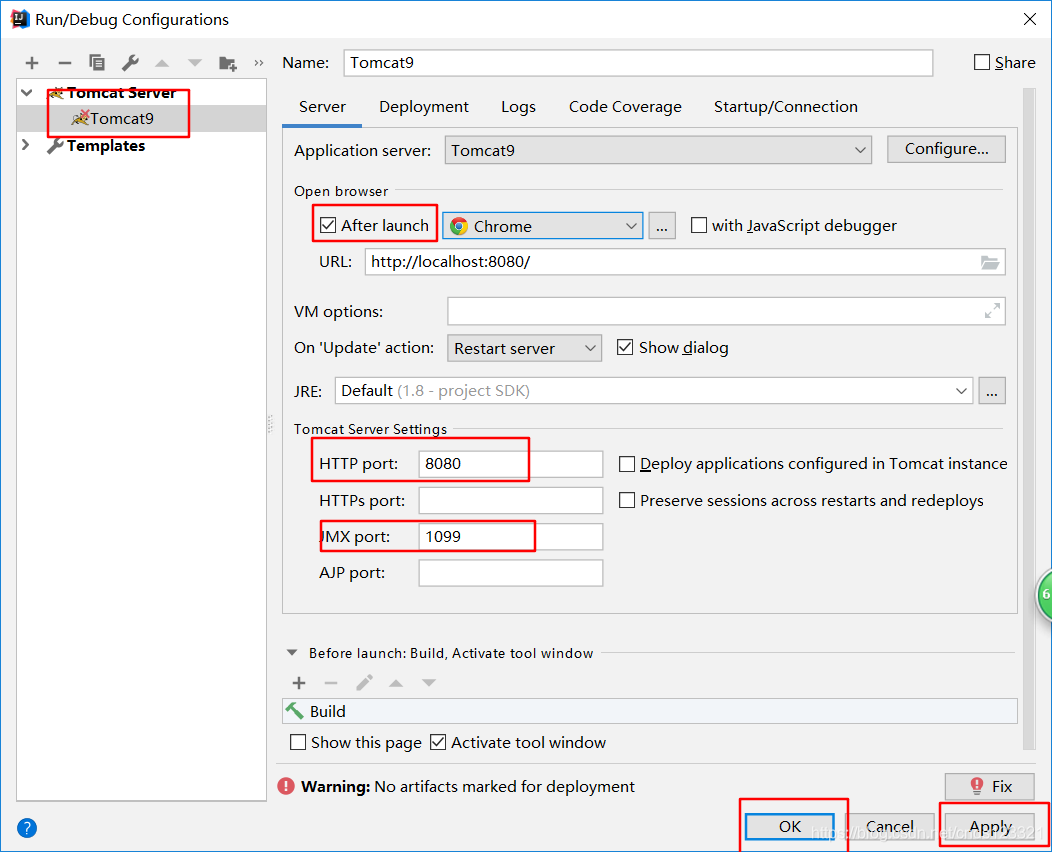Click JRE ellipsis browse button
Image resolution: width=1052 pixels, height=852 pixels.
pyautogui.click(x=992, y=390)
